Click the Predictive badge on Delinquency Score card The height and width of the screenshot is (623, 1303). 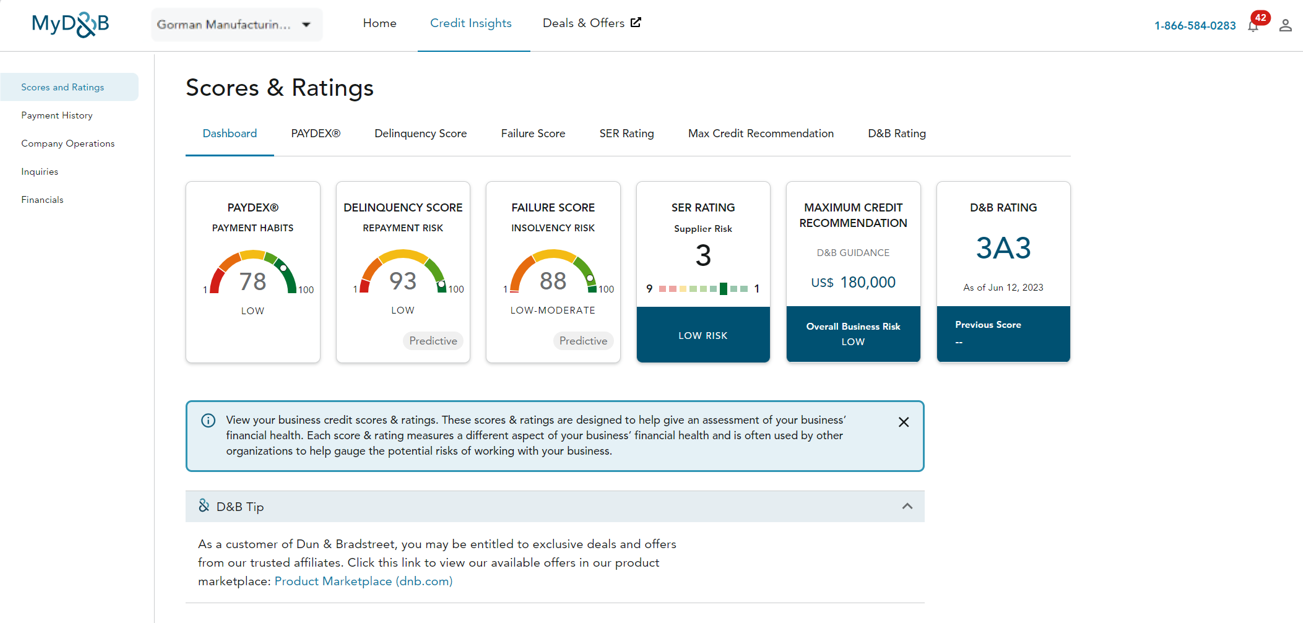433,341
